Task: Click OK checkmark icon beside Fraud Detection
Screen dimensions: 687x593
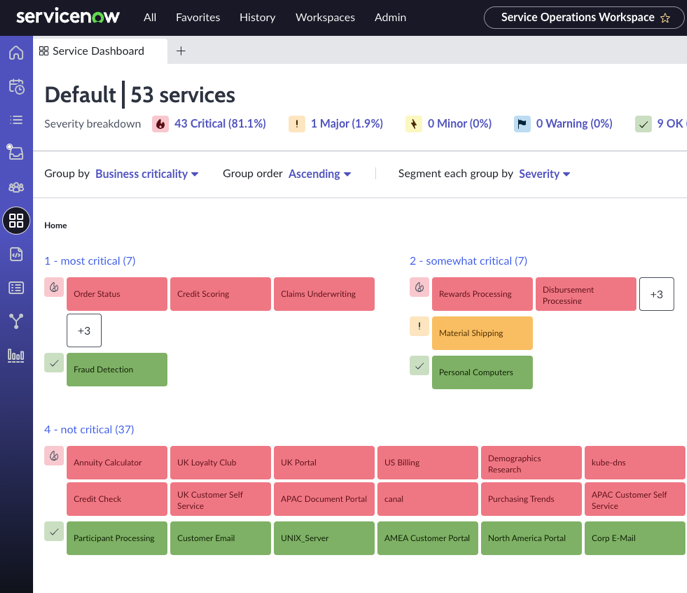Action: pyautogui.click(x=54, y=363)
